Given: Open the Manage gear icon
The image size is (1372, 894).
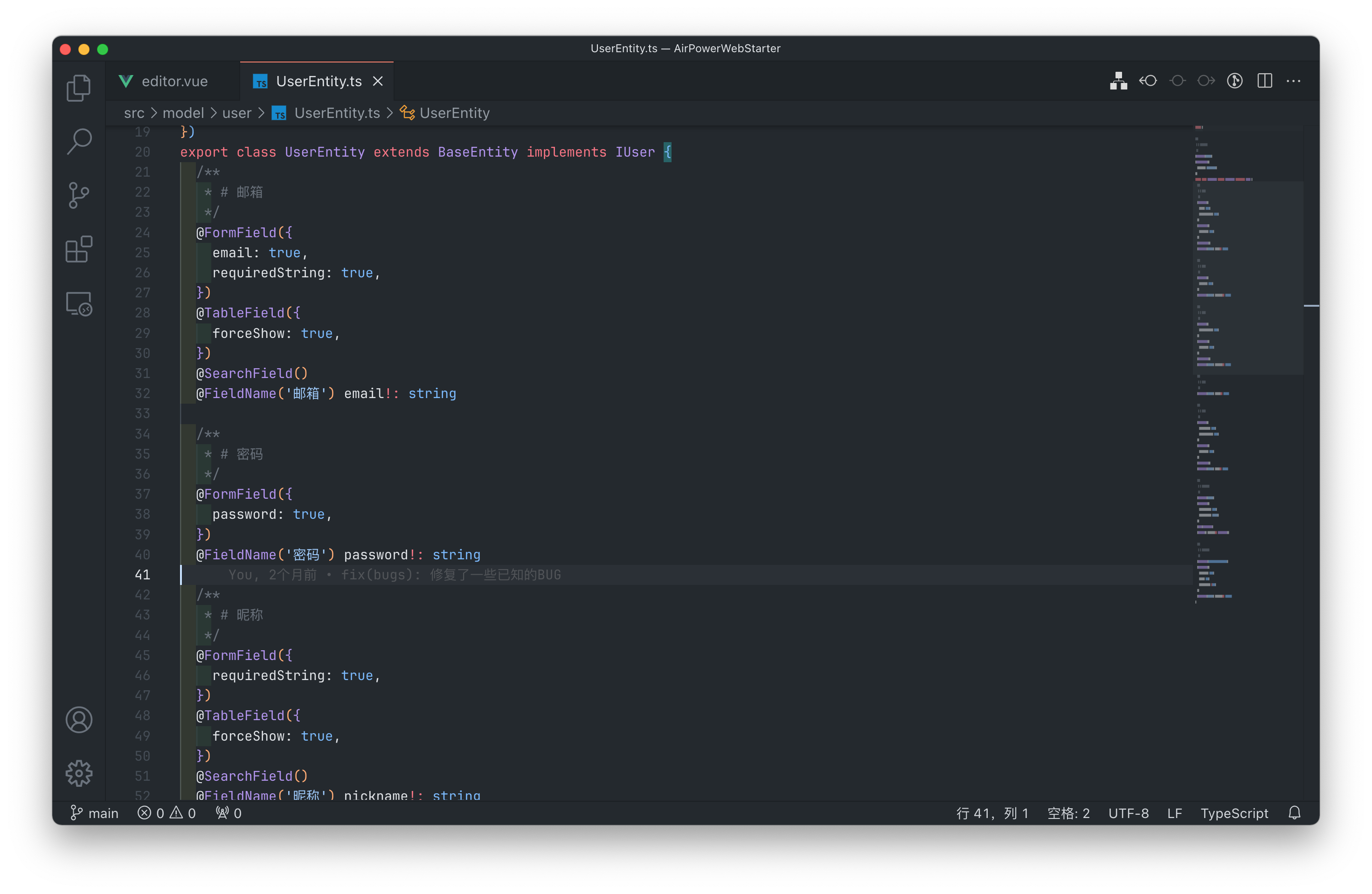Looking at the screenshot, I should click(79, 773).
